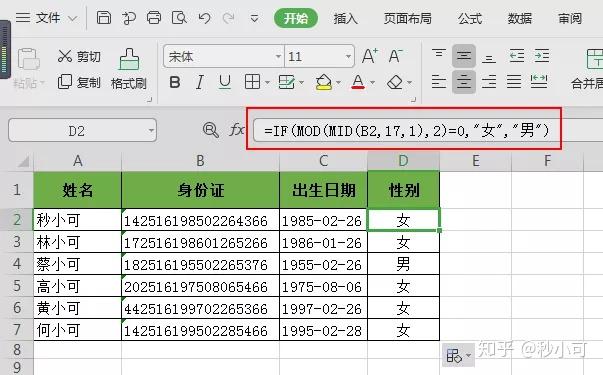Click the distributed alignment icon
603x375 pixels.
pyautogui.click(x=539, y=82)
